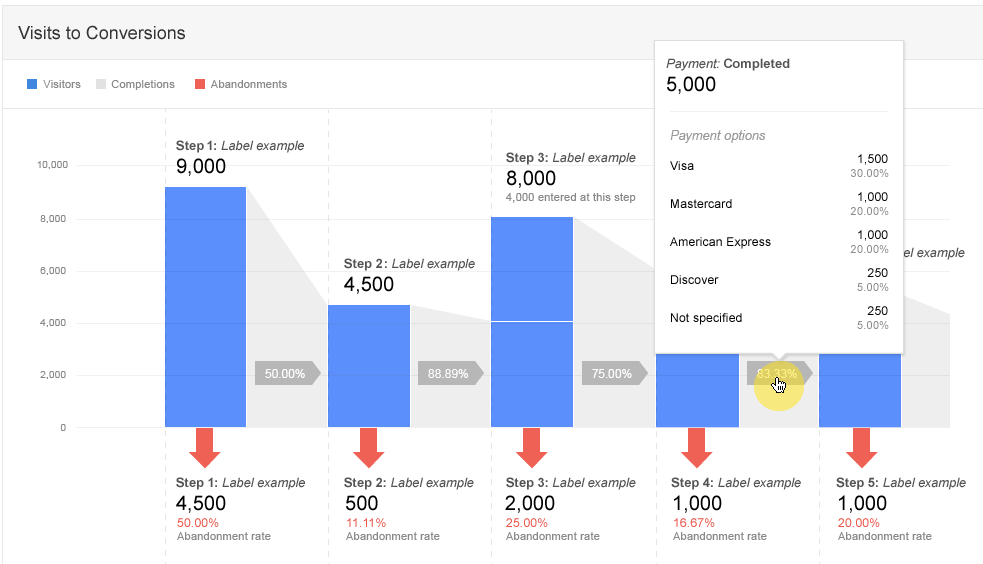Click the red 50.00% abandonment rate text
The height and width of the screenshot is (564, 983).
click(x=198, y=523)
